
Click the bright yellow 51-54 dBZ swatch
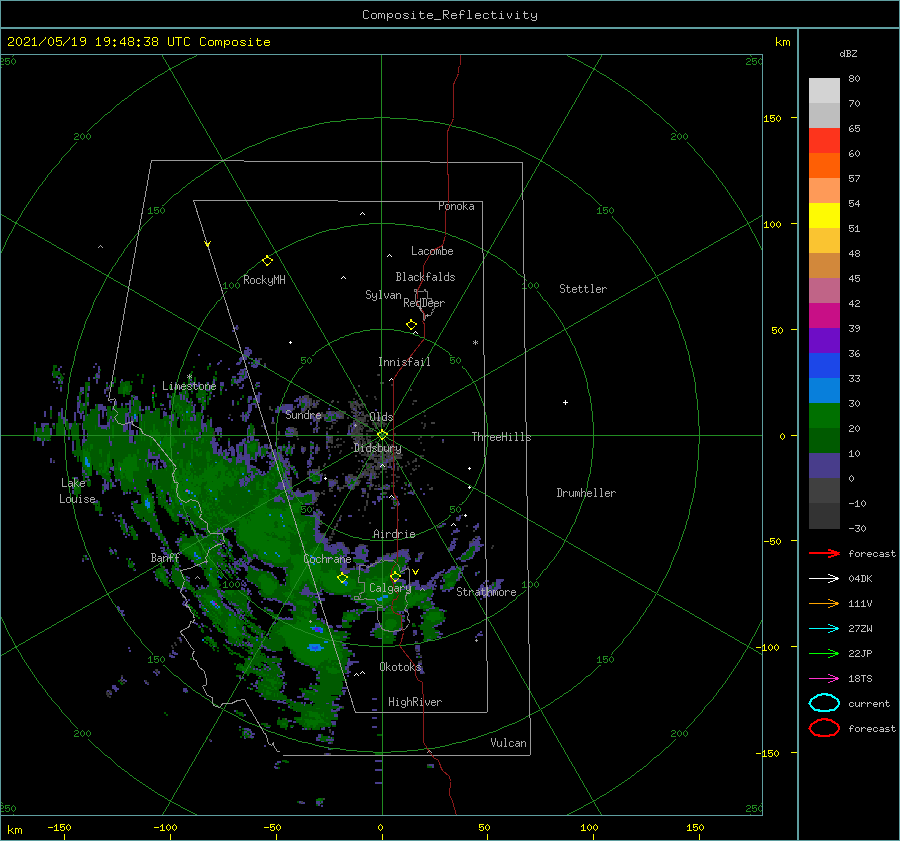coord(824,216)
